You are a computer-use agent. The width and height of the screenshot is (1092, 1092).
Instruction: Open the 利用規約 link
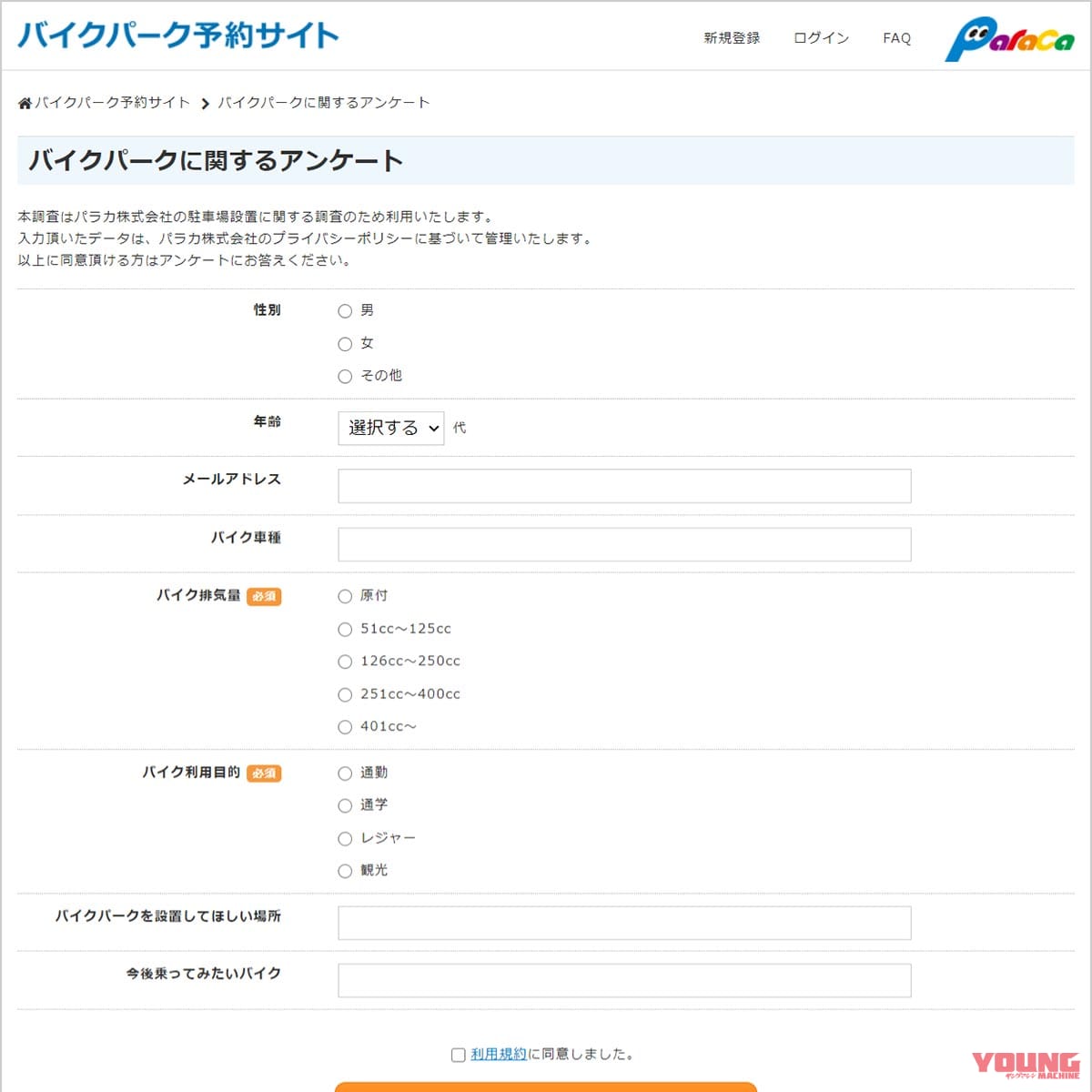tap(497, 1054)
